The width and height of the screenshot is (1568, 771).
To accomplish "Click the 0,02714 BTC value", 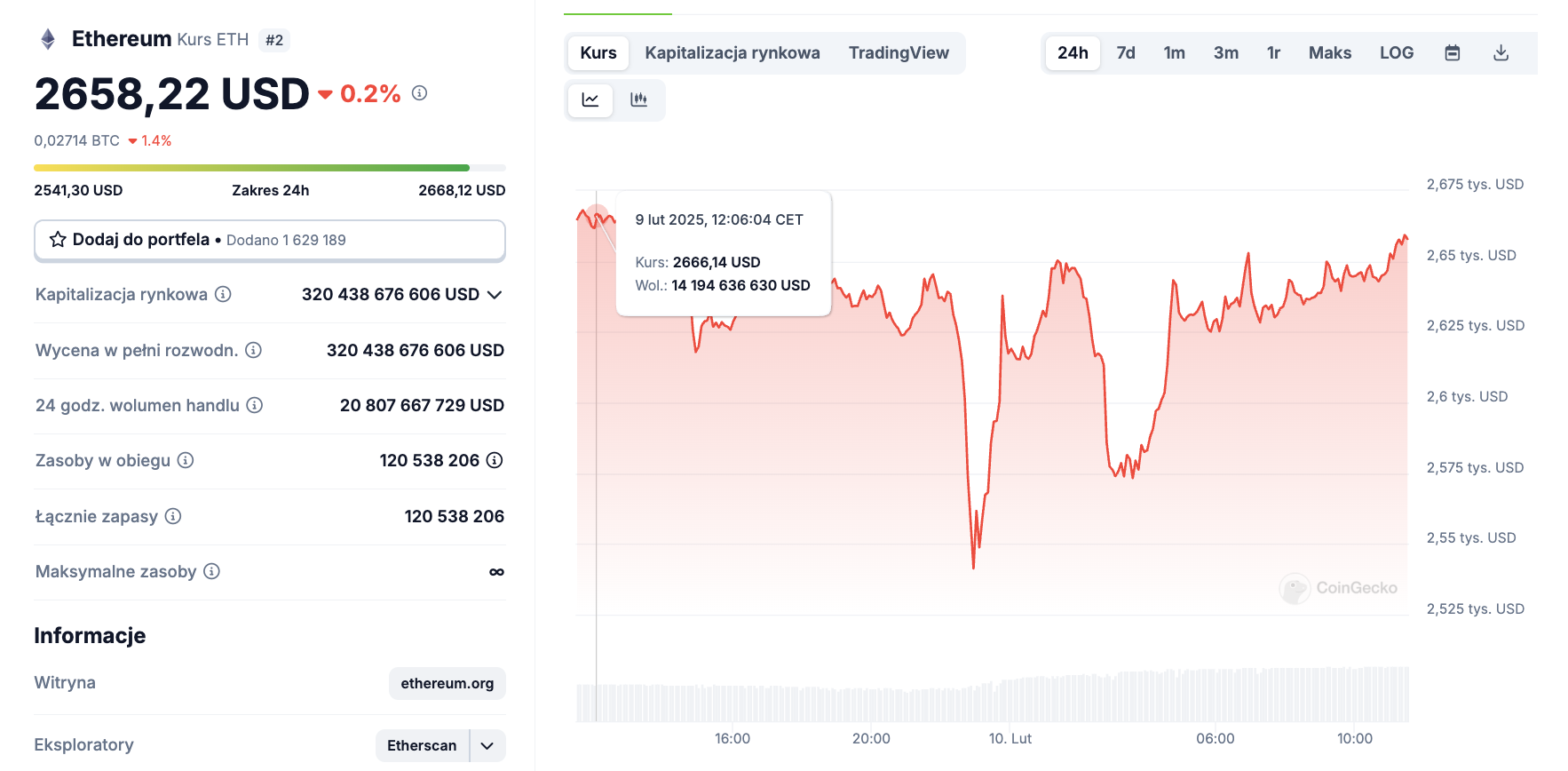I will [77, 141].
